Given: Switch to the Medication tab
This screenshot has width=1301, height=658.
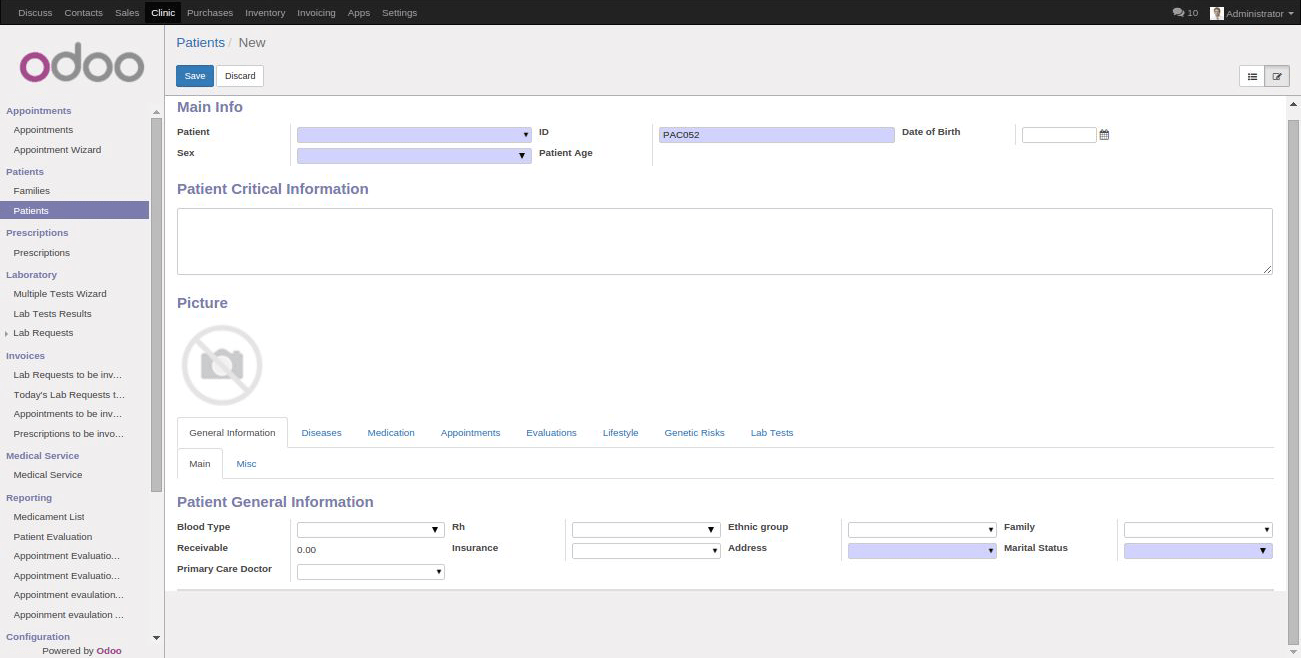Looking at the screenshot, I should coord(391,433).
